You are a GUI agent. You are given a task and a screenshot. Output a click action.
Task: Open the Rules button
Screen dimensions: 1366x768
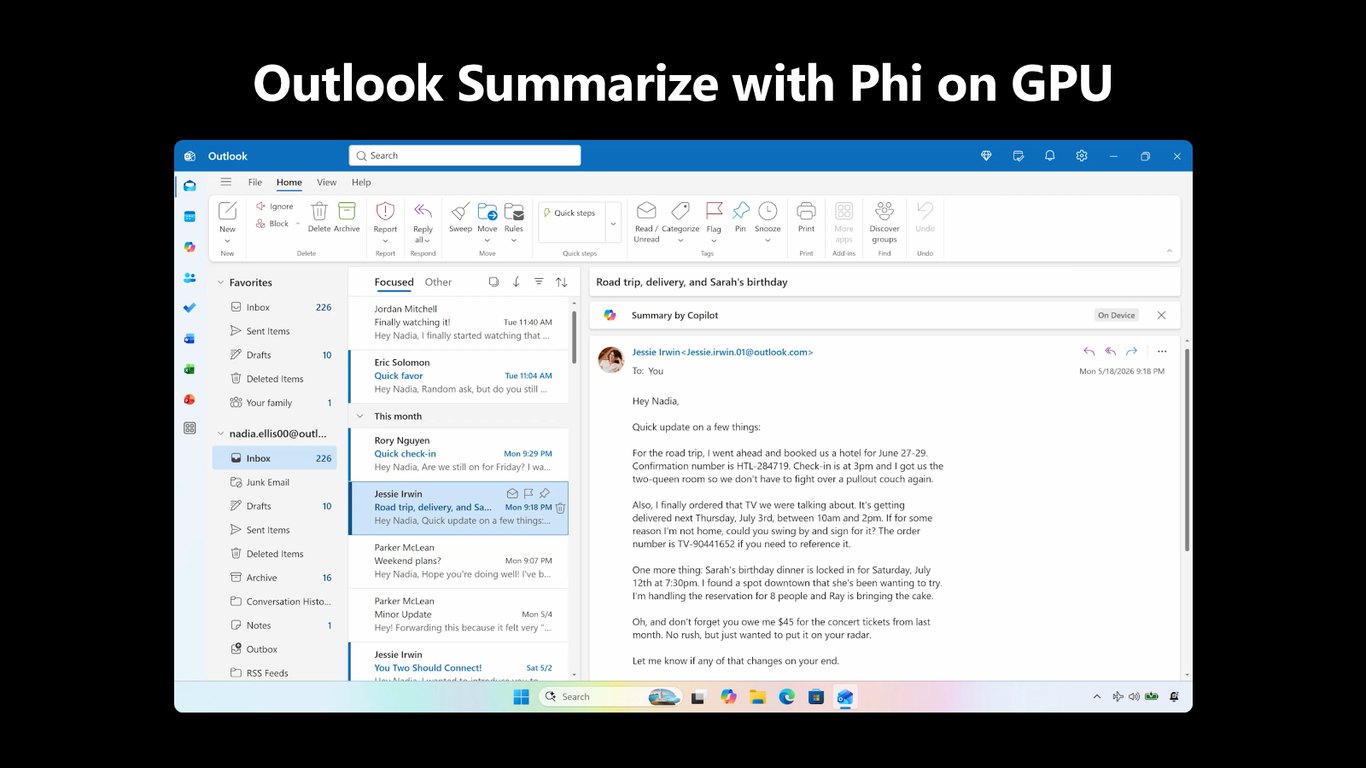click(513, 217)
